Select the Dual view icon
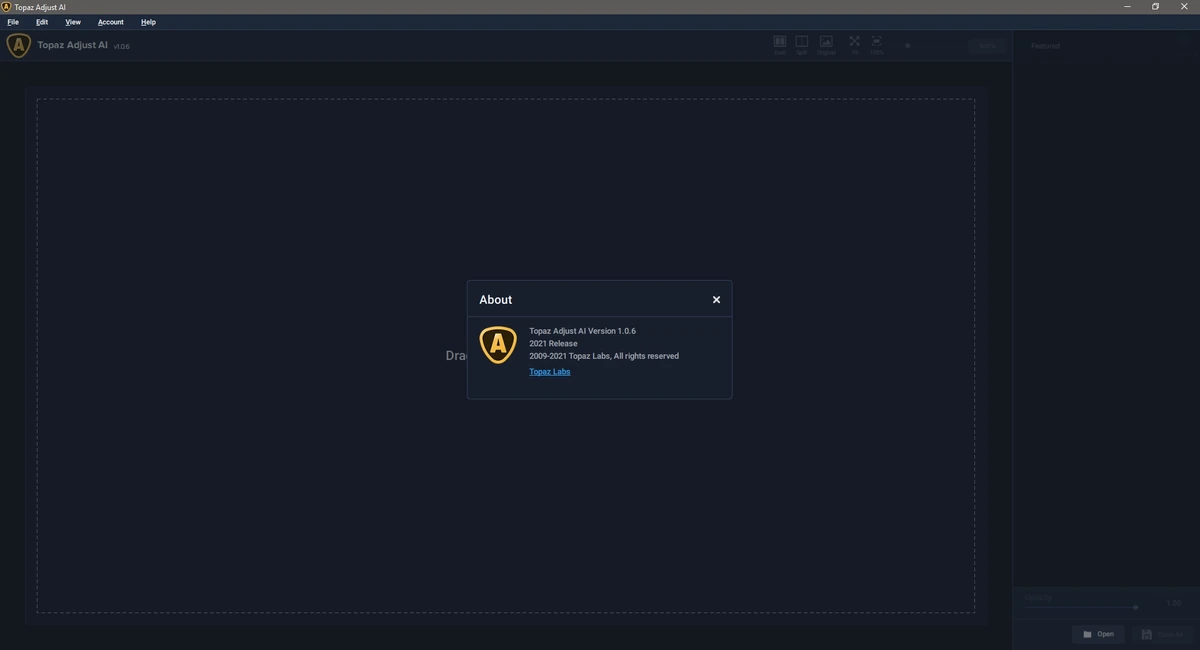1200x650 pixels. [780, 44]
